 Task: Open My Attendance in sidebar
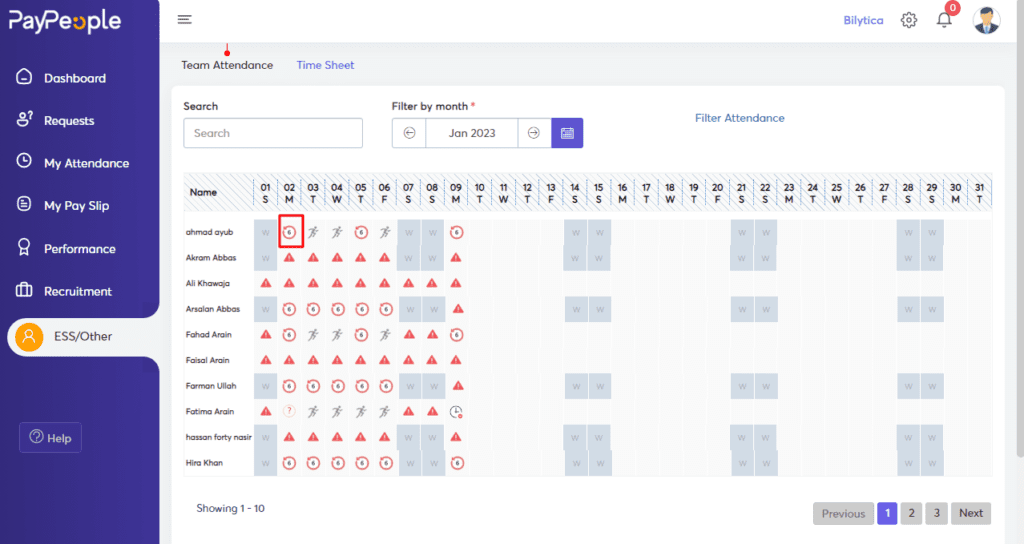click(86, 163)
